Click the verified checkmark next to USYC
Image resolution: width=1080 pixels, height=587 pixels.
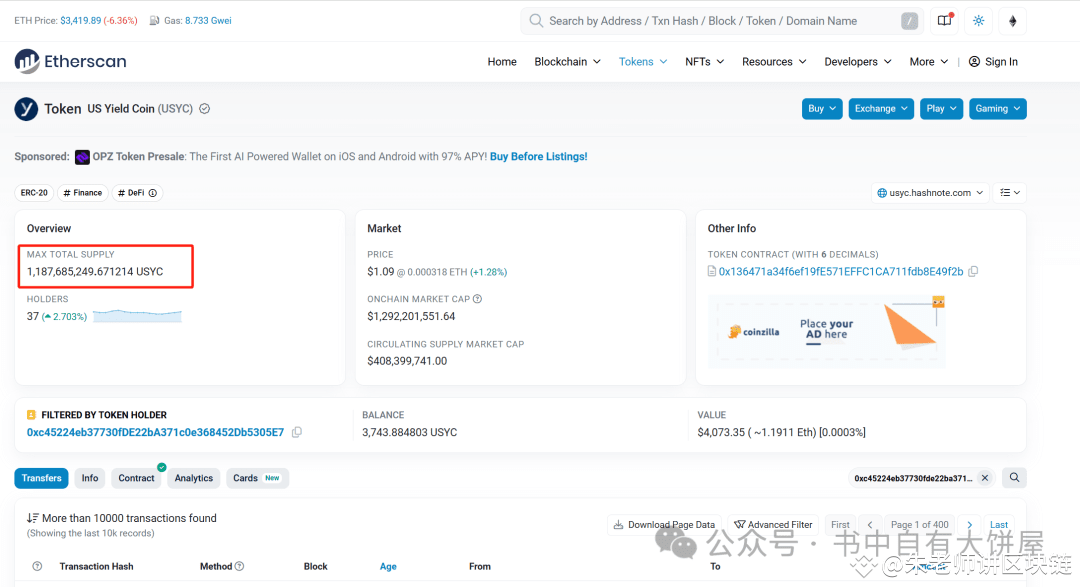[x=205, y=109]
